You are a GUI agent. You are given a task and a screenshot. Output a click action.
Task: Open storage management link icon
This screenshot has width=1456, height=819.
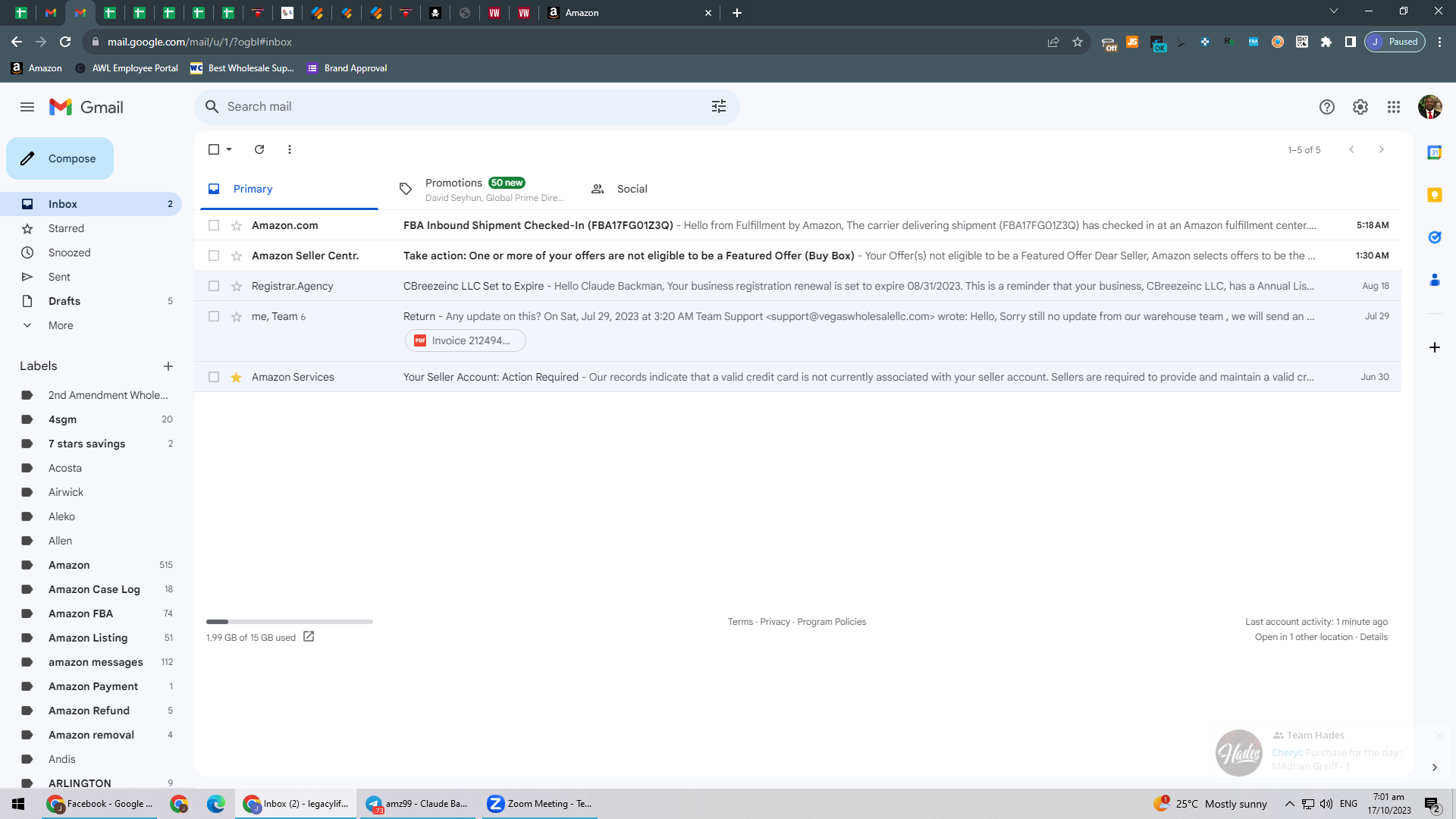pyautogui.click(x=309, y=637)
